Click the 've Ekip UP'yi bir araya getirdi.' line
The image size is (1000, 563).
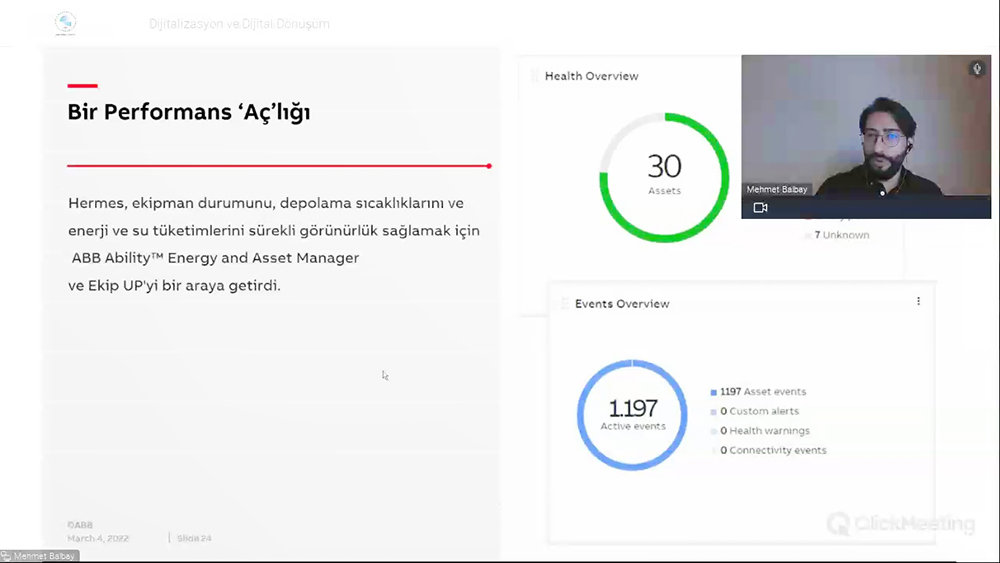coord(174,286)
